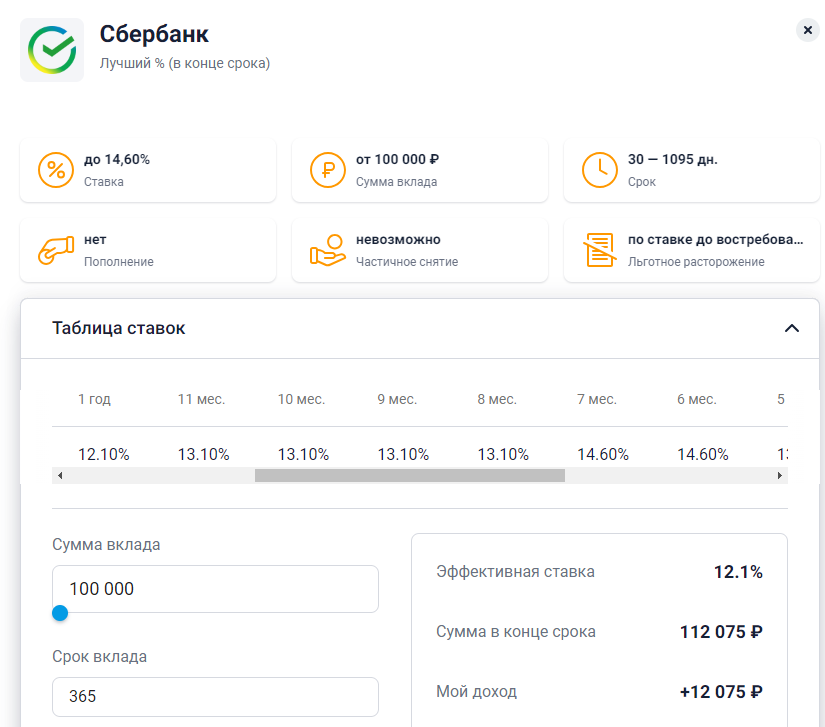This screenshot has width=825, height=727.
Task: Click the Срок вклада input with 365
Action: [x=215, y=696]
